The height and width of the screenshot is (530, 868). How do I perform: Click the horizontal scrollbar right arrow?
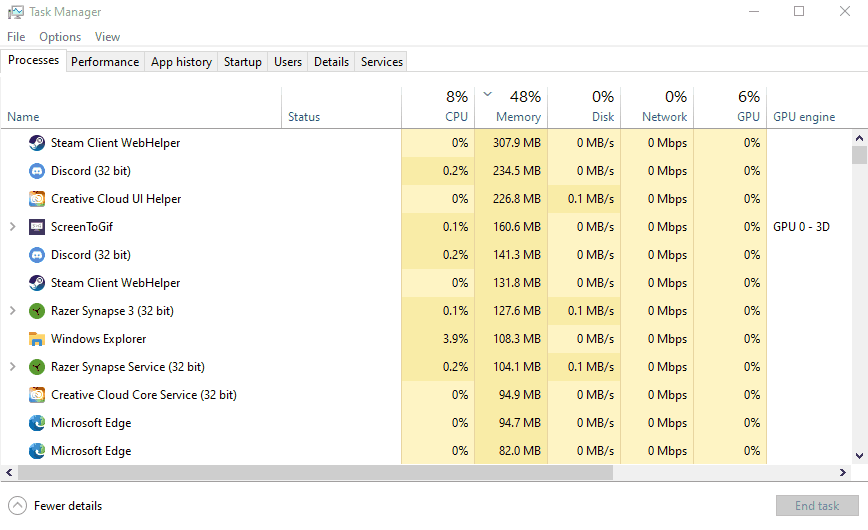[x=845, y=473]
